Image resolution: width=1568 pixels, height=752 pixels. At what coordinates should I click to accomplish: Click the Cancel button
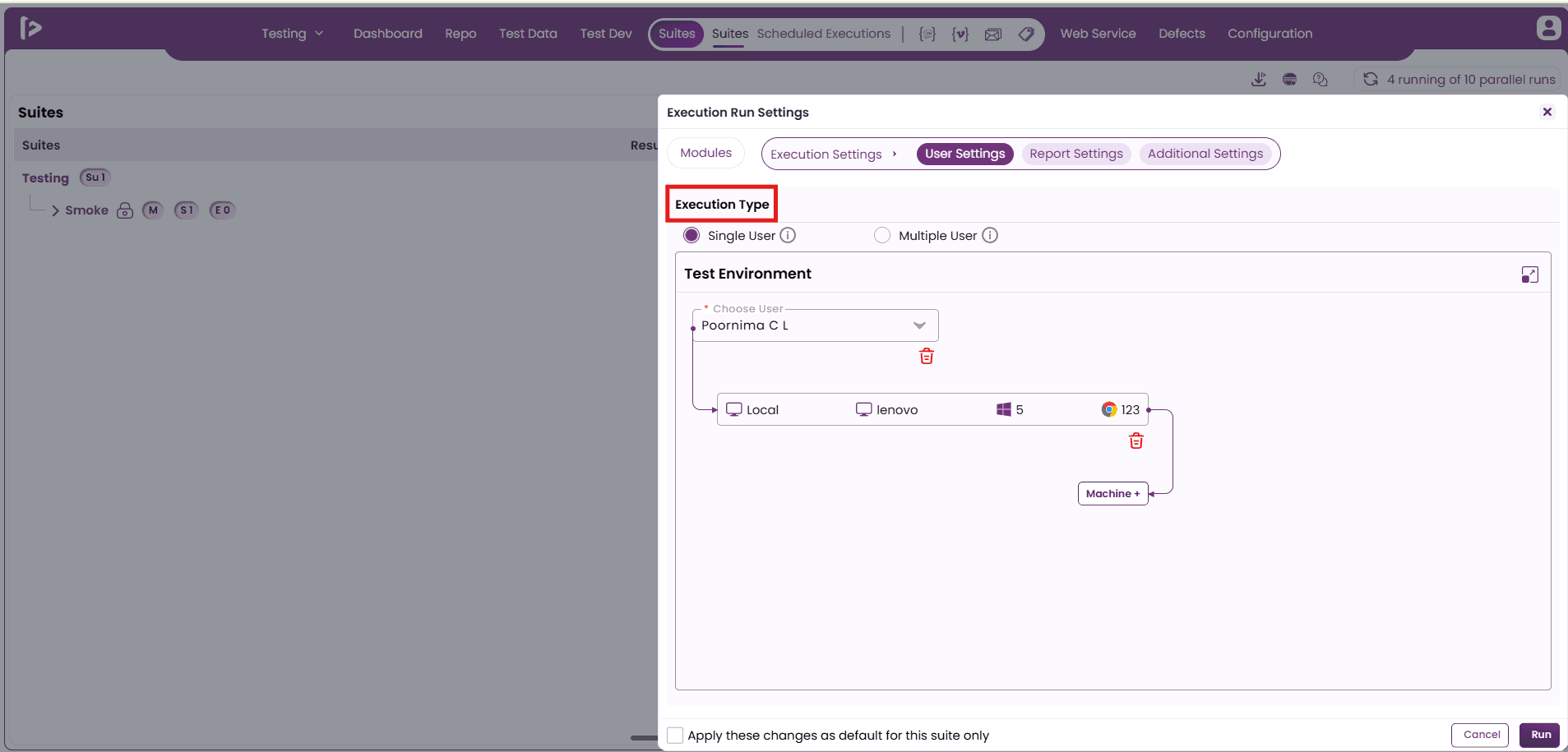click(x=1481, y=735)
